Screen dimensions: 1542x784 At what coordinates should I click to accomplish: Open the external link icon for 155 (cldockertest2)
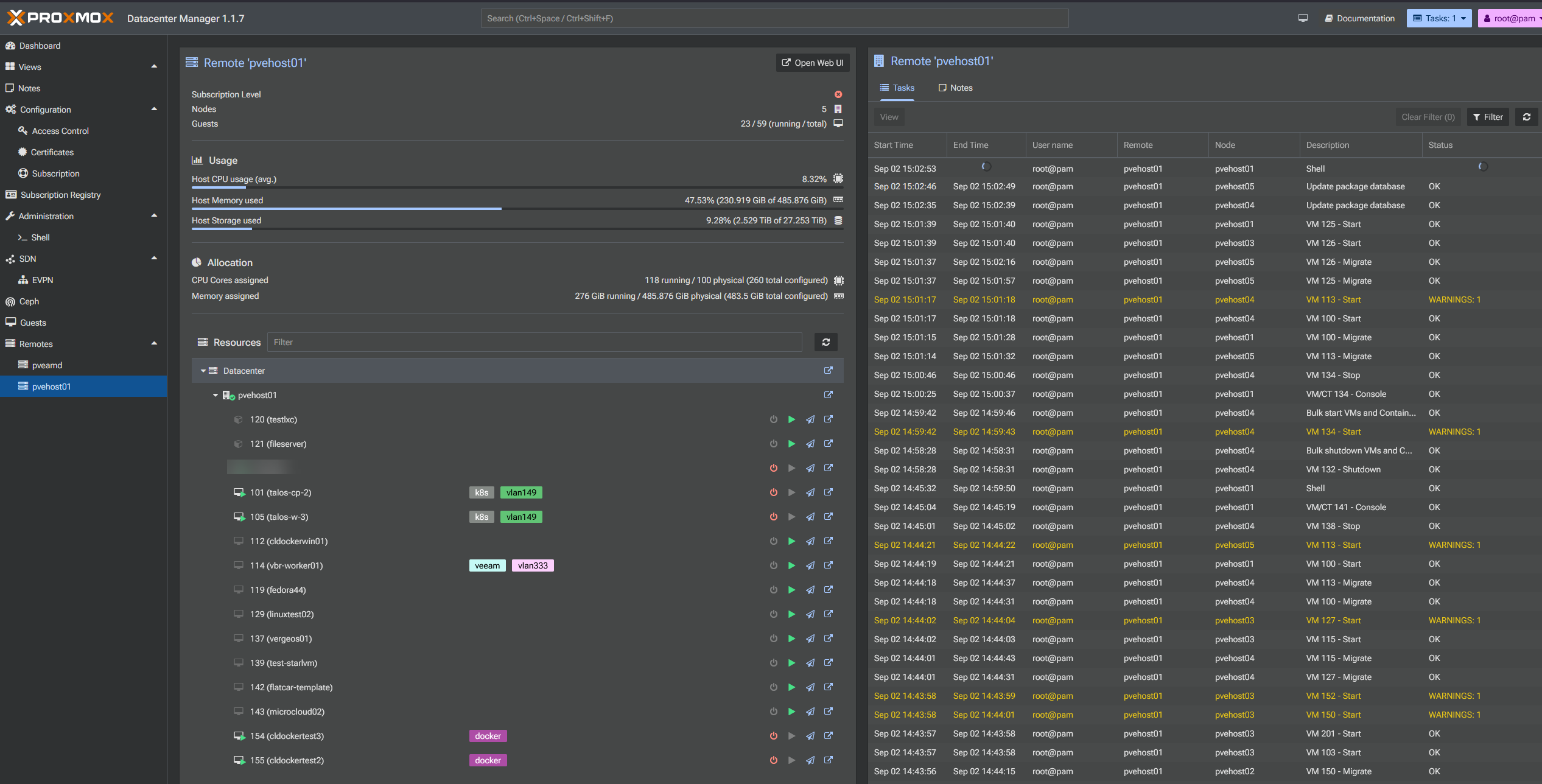pos(829,760)
